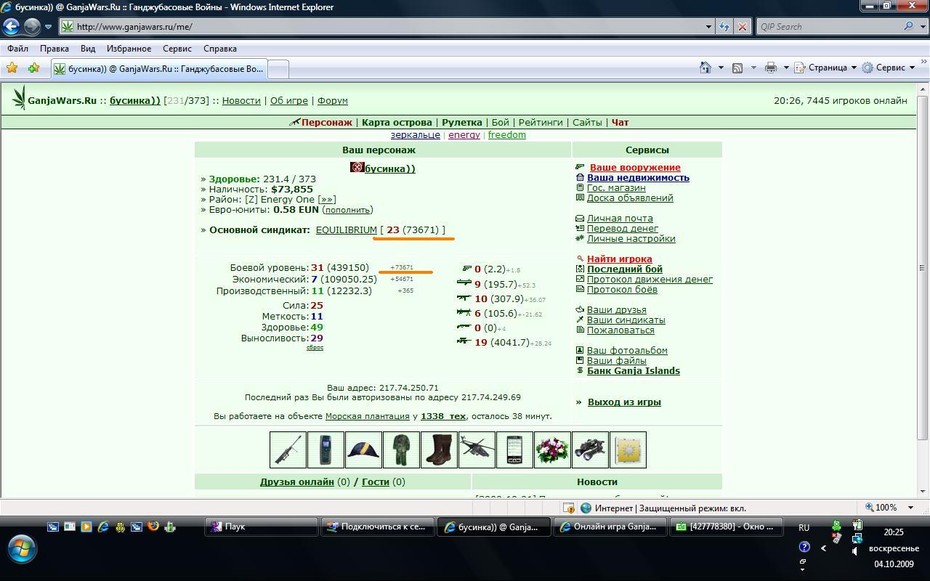Switch to Онлайн игра Ganja taskbar window
Image resolution: width=930 pixels, height=581 pixels.
point(609,526)
